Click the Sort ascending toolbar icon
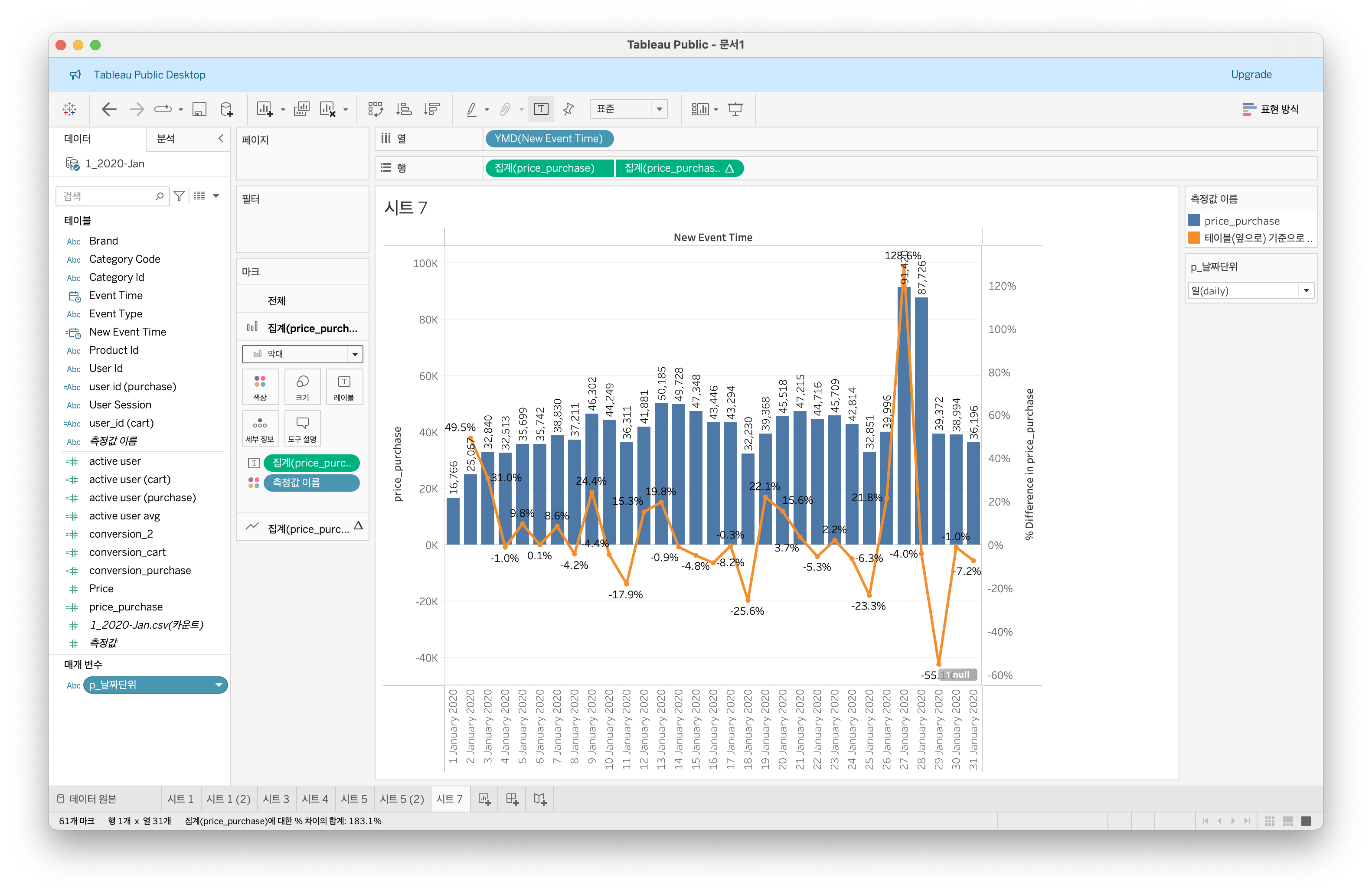Image resolution: width=1372 pixels, height=894 pixels. (404, 110)
